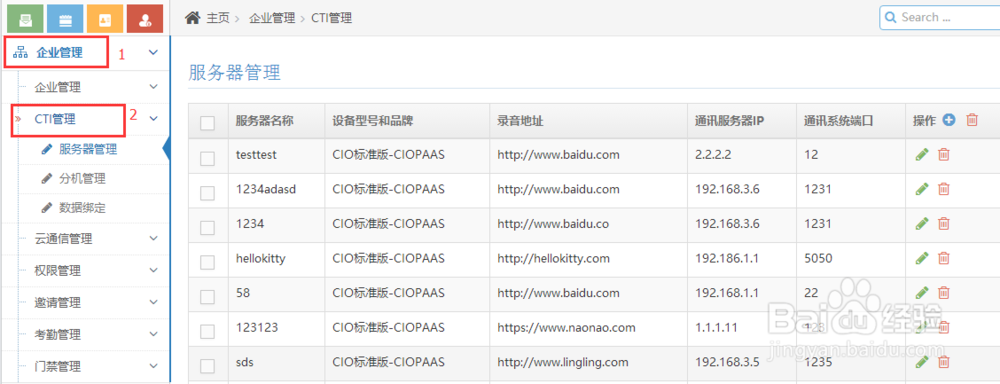
Task: Expand the 企业管理 submenu chevron
Action: 153,86
